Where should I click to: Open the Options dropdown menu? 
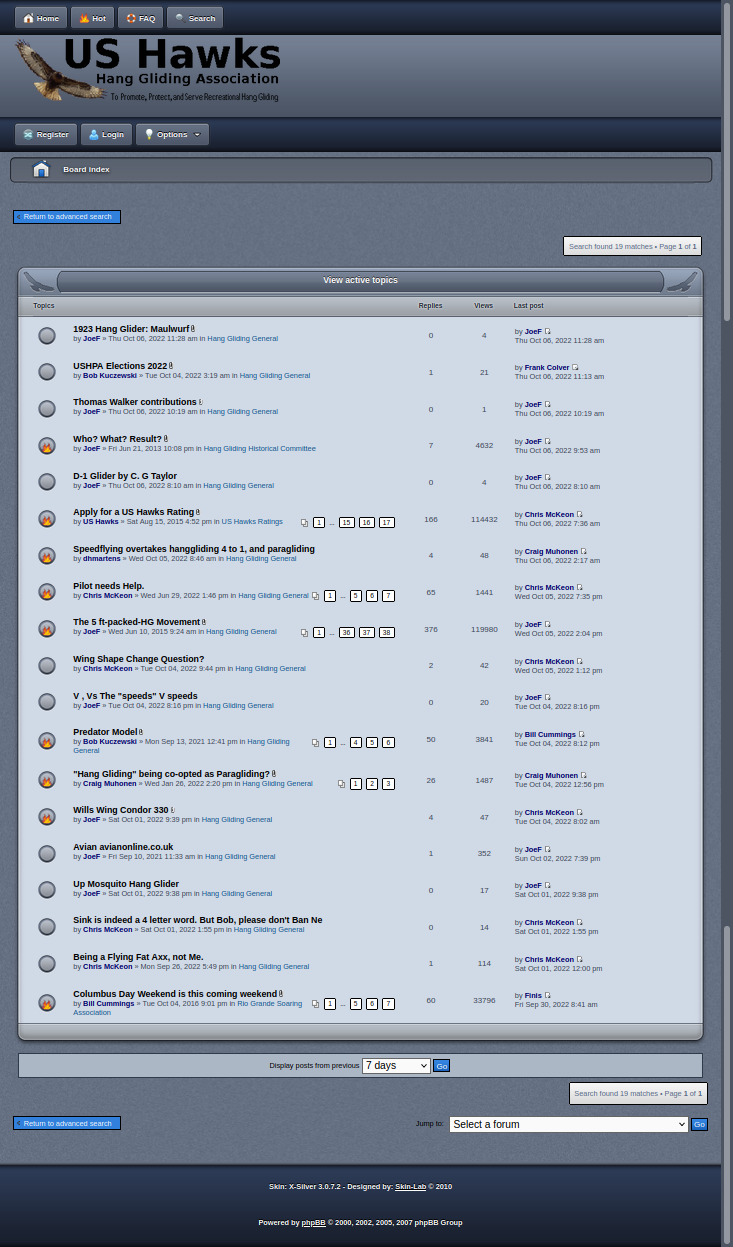[x=172, y=134]
